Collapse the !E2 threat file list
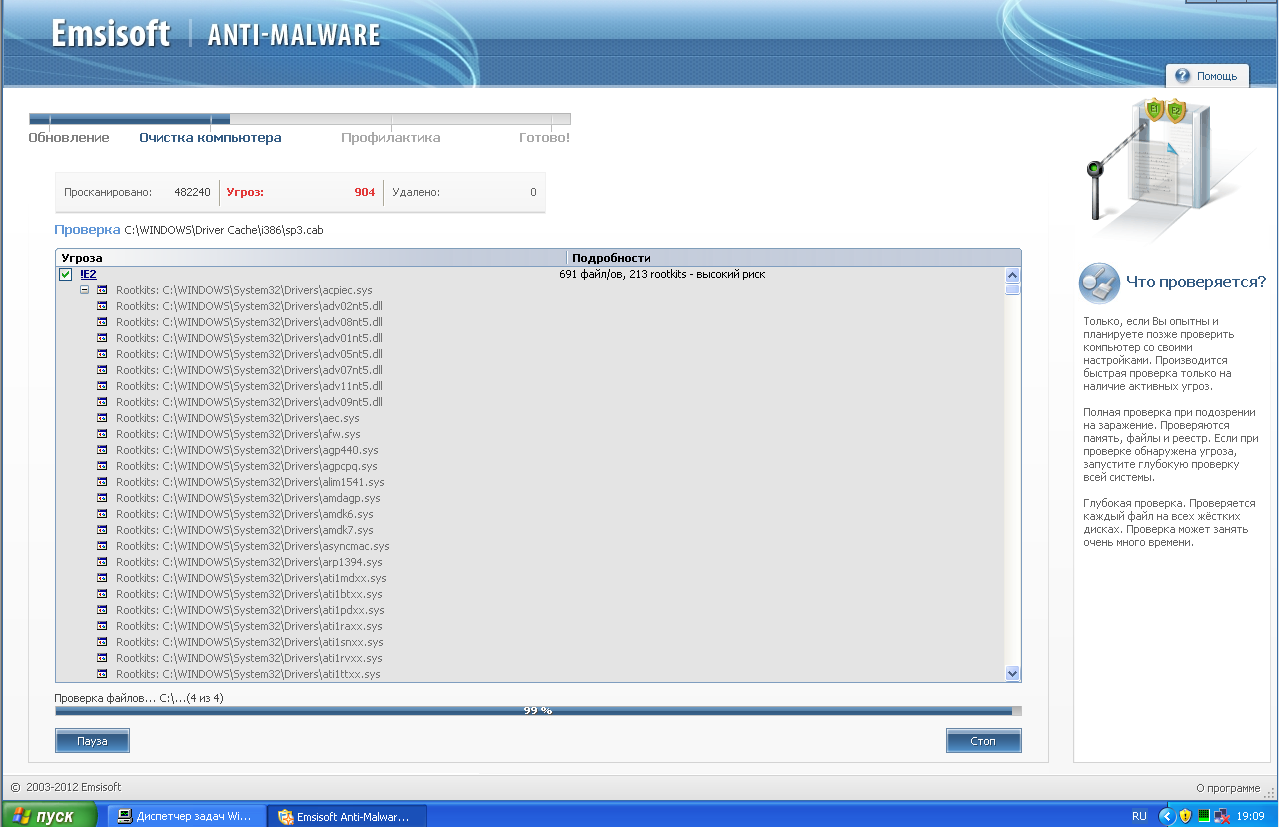This screenshot has width=1280, height=827. 85,290
